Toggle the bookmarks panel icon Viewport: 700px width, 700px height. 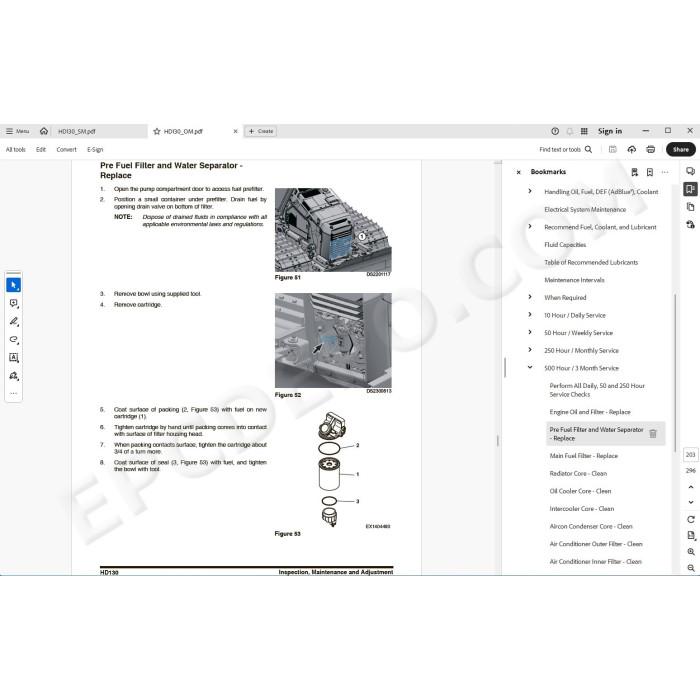click(690, 189)
